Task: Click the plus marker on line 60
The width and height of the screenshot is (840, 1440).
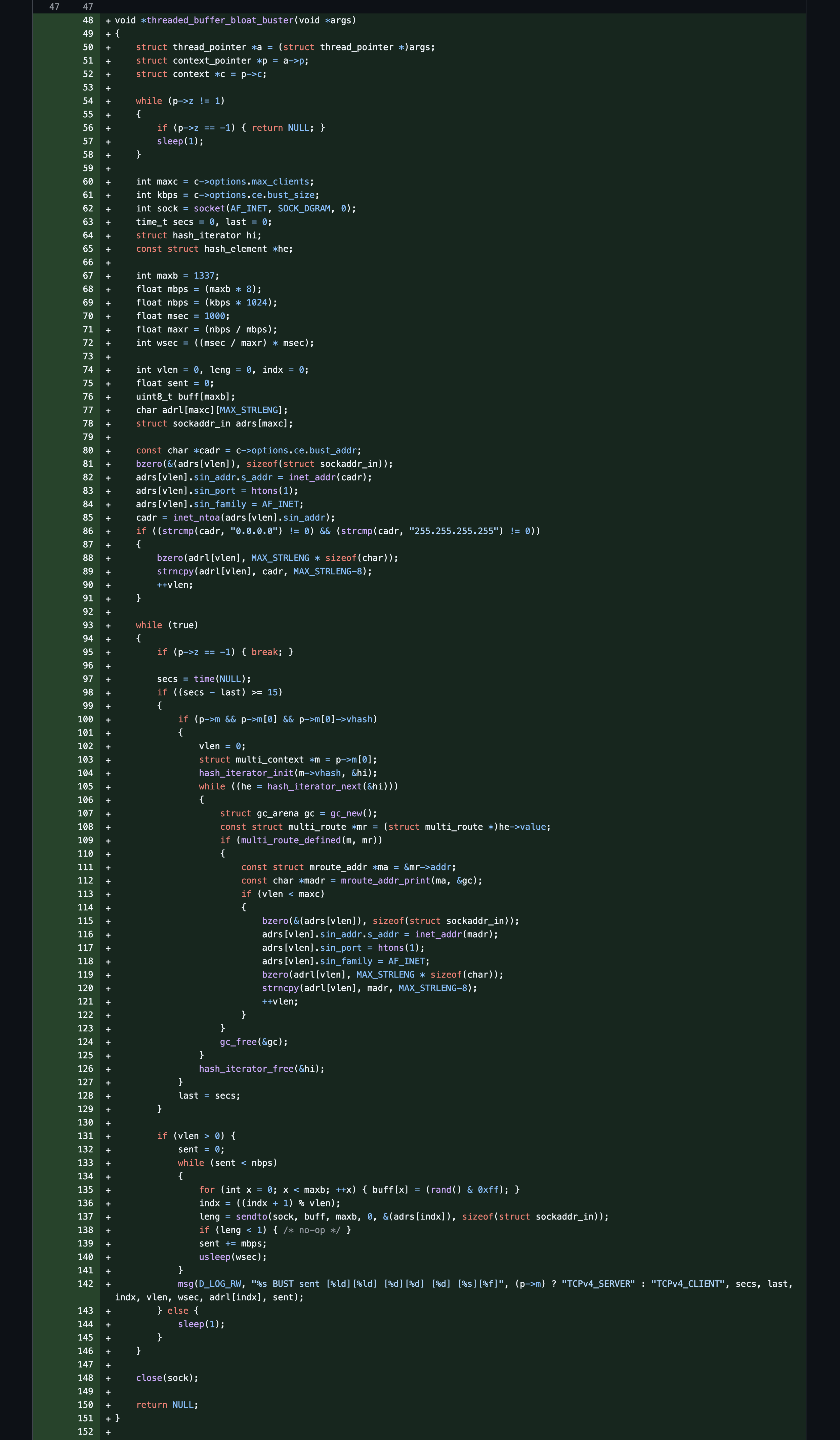Action: [x=108, y=182]
